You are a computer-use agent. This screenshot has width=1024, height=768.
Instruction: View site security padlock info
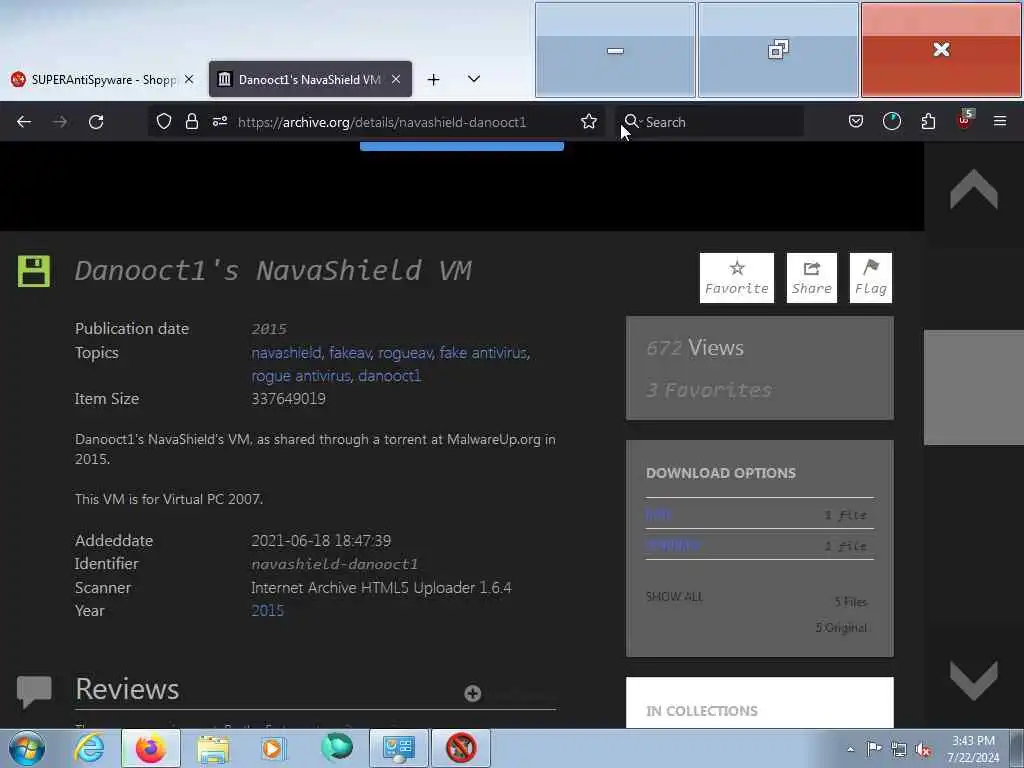191,121
